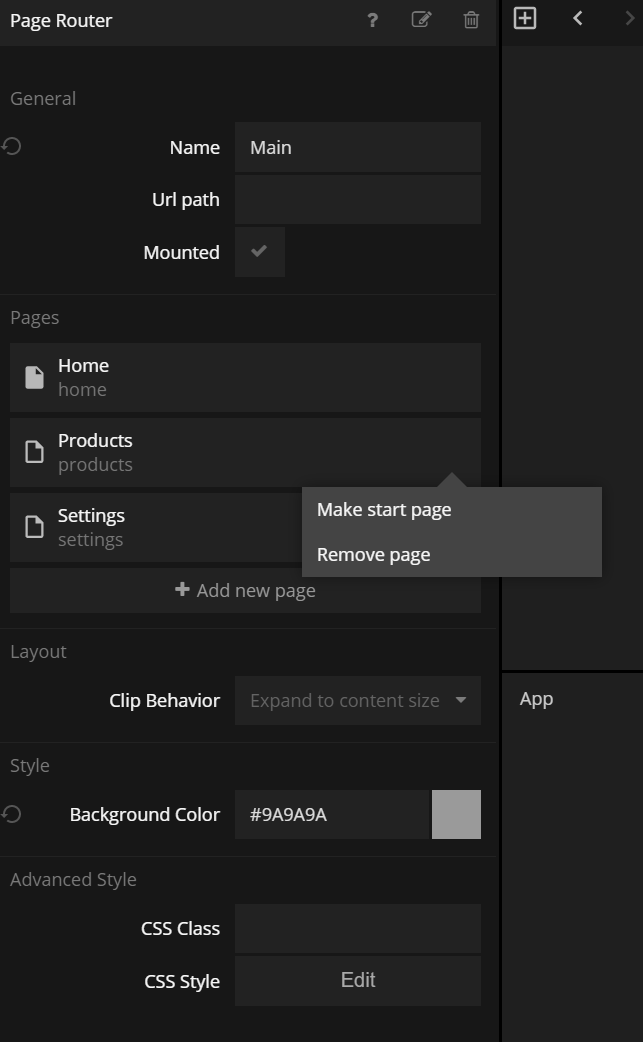643x1042 pixels.
Task: Open the CSS Style Edit button
Action: (358, 981)
